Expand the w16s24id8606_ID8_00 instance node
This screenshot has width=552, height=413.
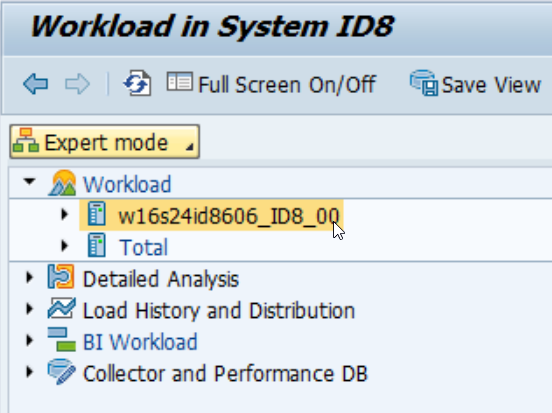coord(64,214)
